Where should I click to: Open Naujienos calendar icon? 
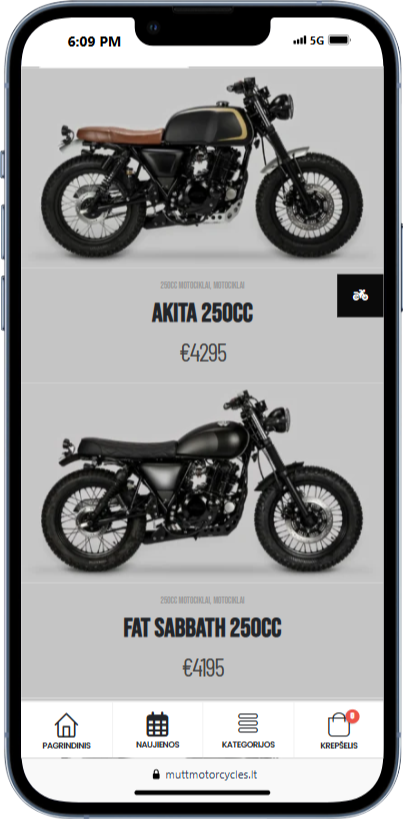click(x=157, y=724)
